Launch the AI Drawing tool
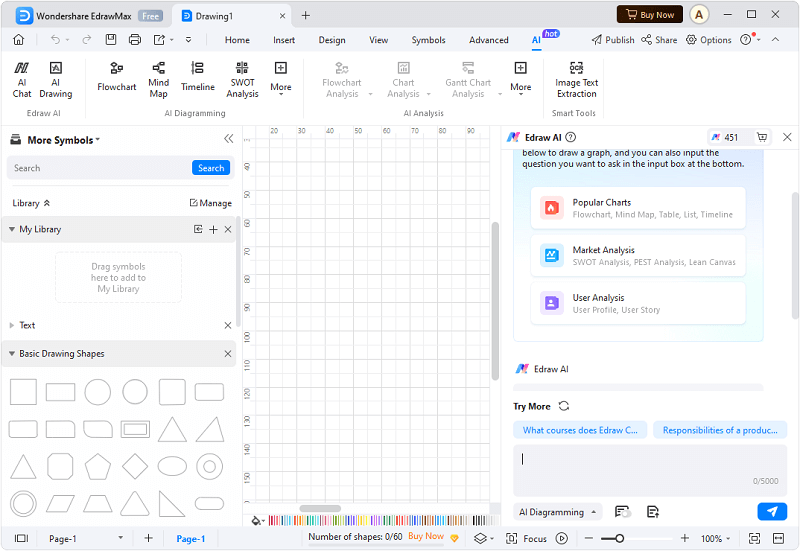Image resolution: width=800 pixels, height=551 pixels. [x=56, y=78]
